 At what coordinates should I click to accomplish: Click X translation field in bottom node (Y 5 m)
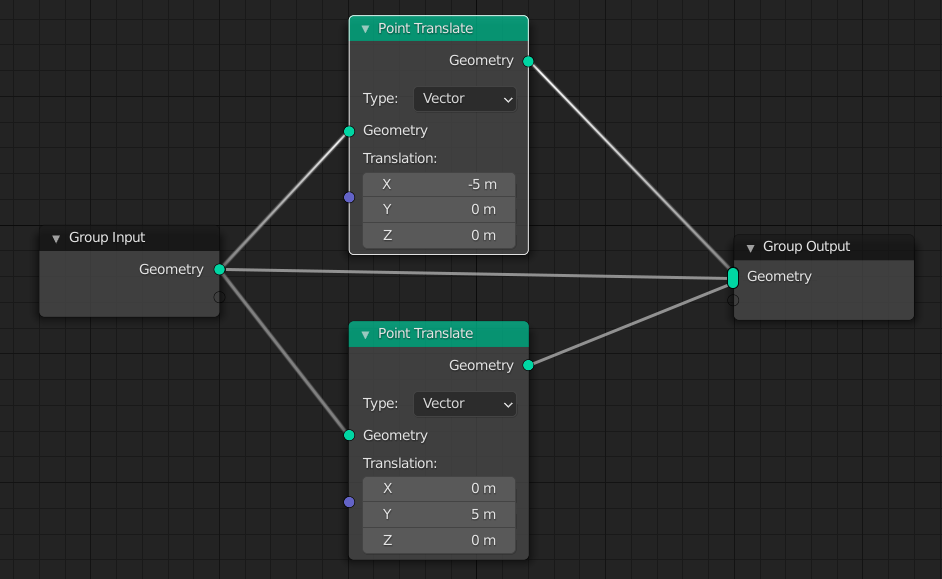[439, 489]
